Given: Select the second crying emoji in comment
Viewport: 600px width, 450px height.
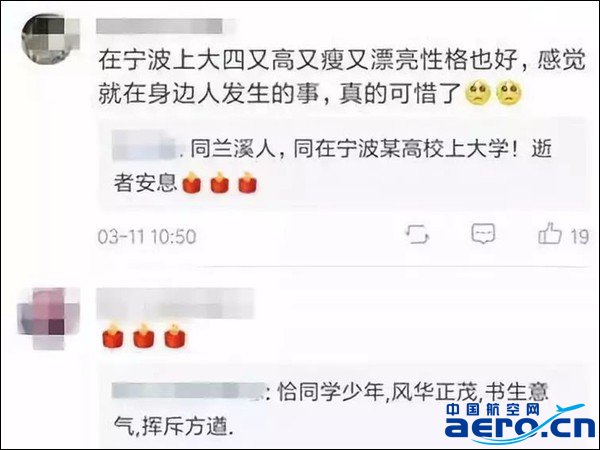Looking at the screenshot, I should coord(509,93).
